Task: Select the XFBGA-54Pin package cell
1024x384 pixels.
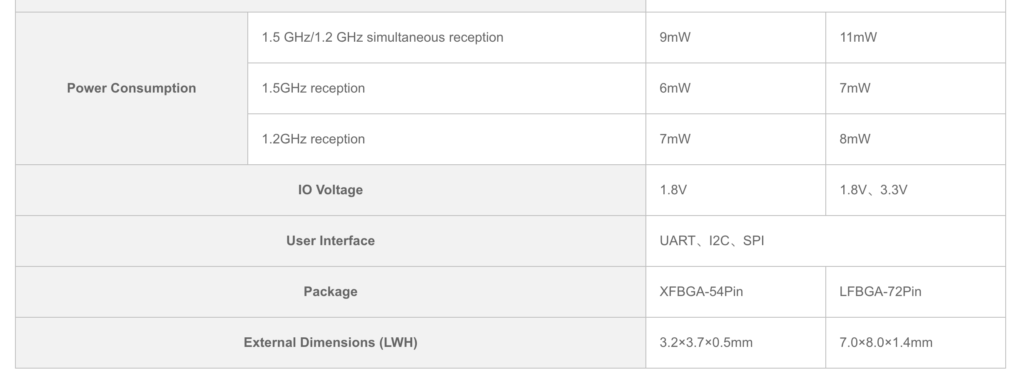Action: point(735,292)
